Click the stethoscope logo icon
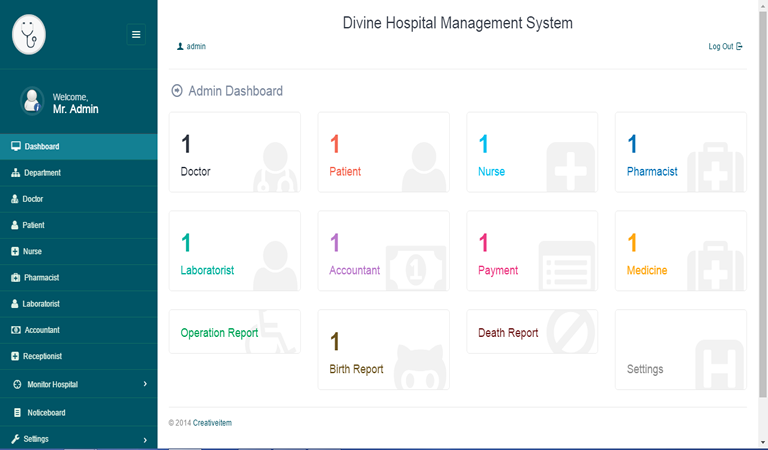This screenshot has width=768, height=450. (x=29, y=35)
